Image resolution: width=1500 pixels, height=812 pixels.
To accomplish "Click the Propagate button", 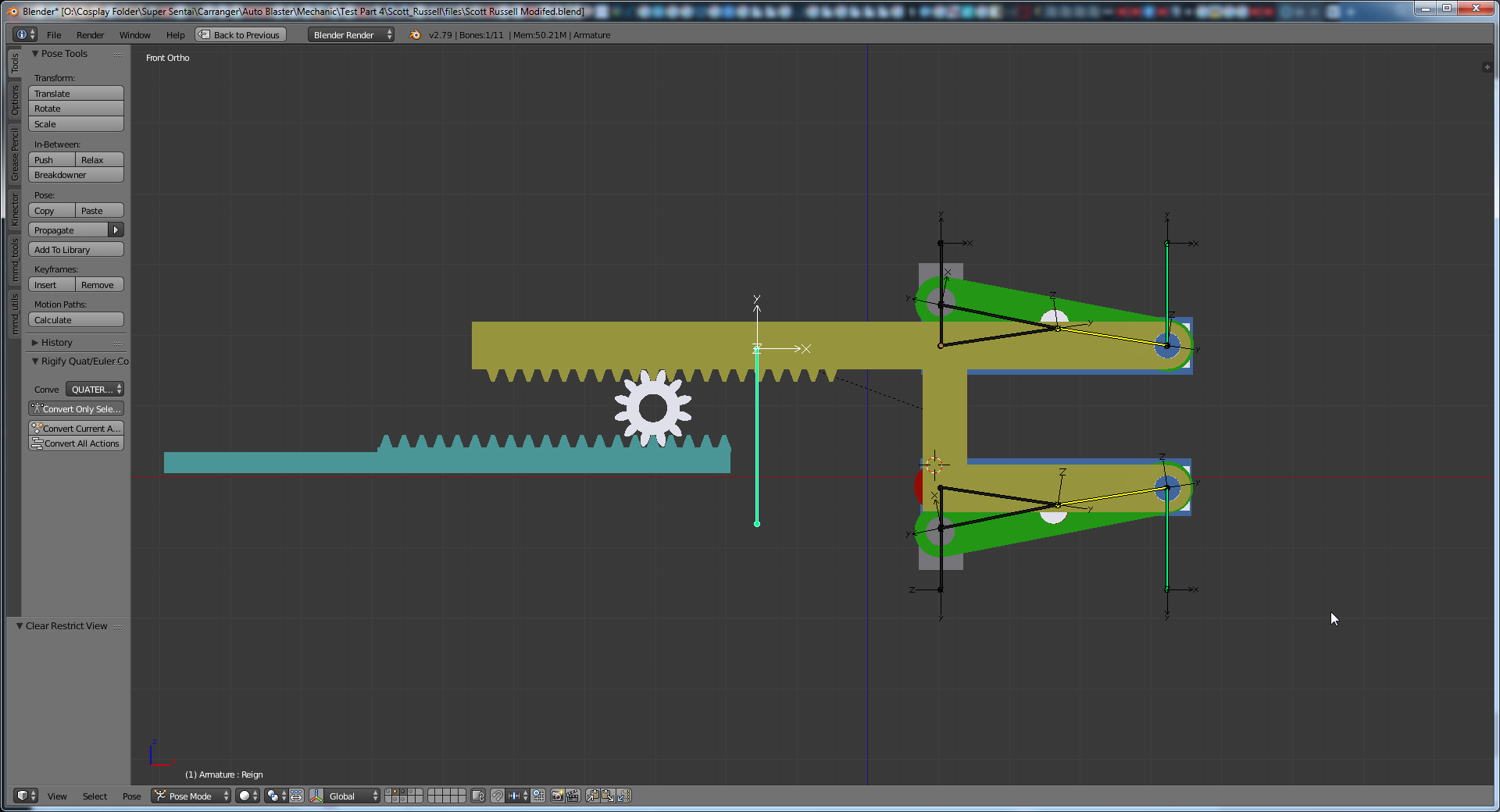I will point(68,230).
